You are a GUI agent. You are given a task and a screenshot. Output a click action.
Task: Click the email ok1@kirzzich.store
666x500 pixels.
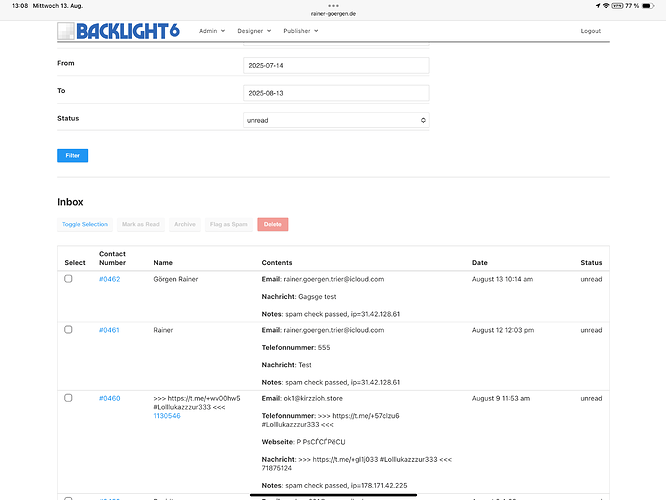[x=313, y=398]
